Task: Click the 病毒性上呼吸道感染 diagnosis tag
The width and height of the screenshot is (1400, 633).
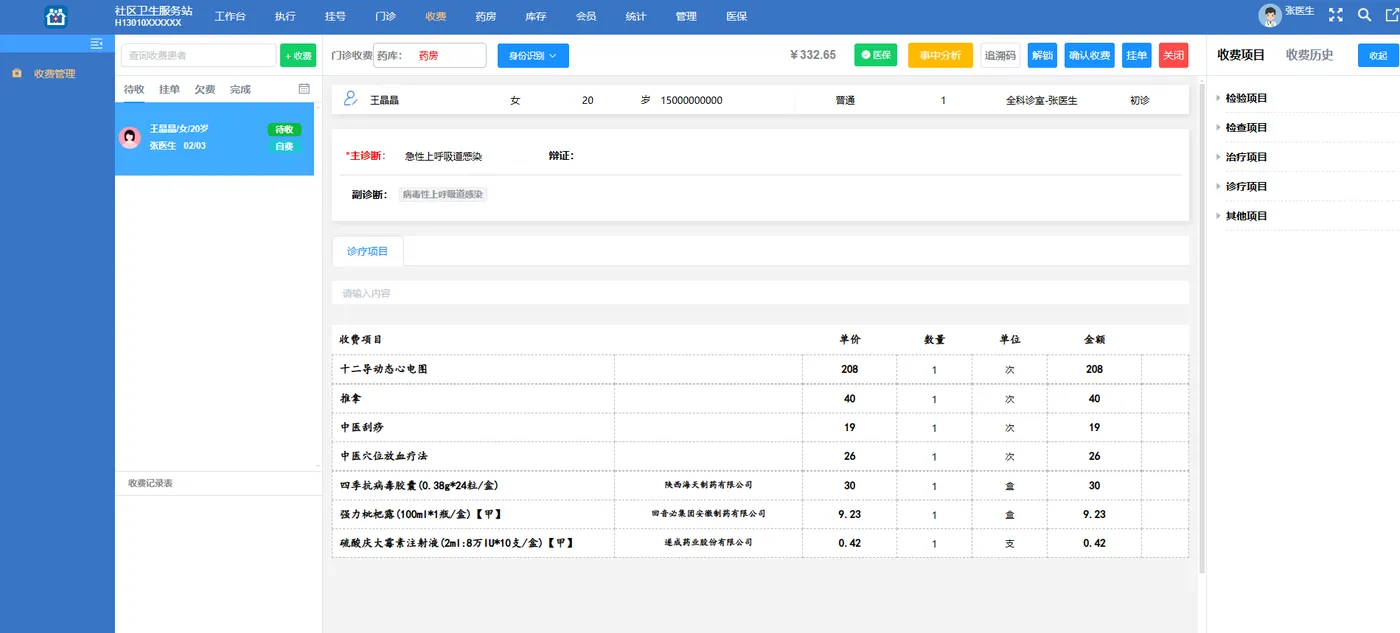Action: pos(443,194)
